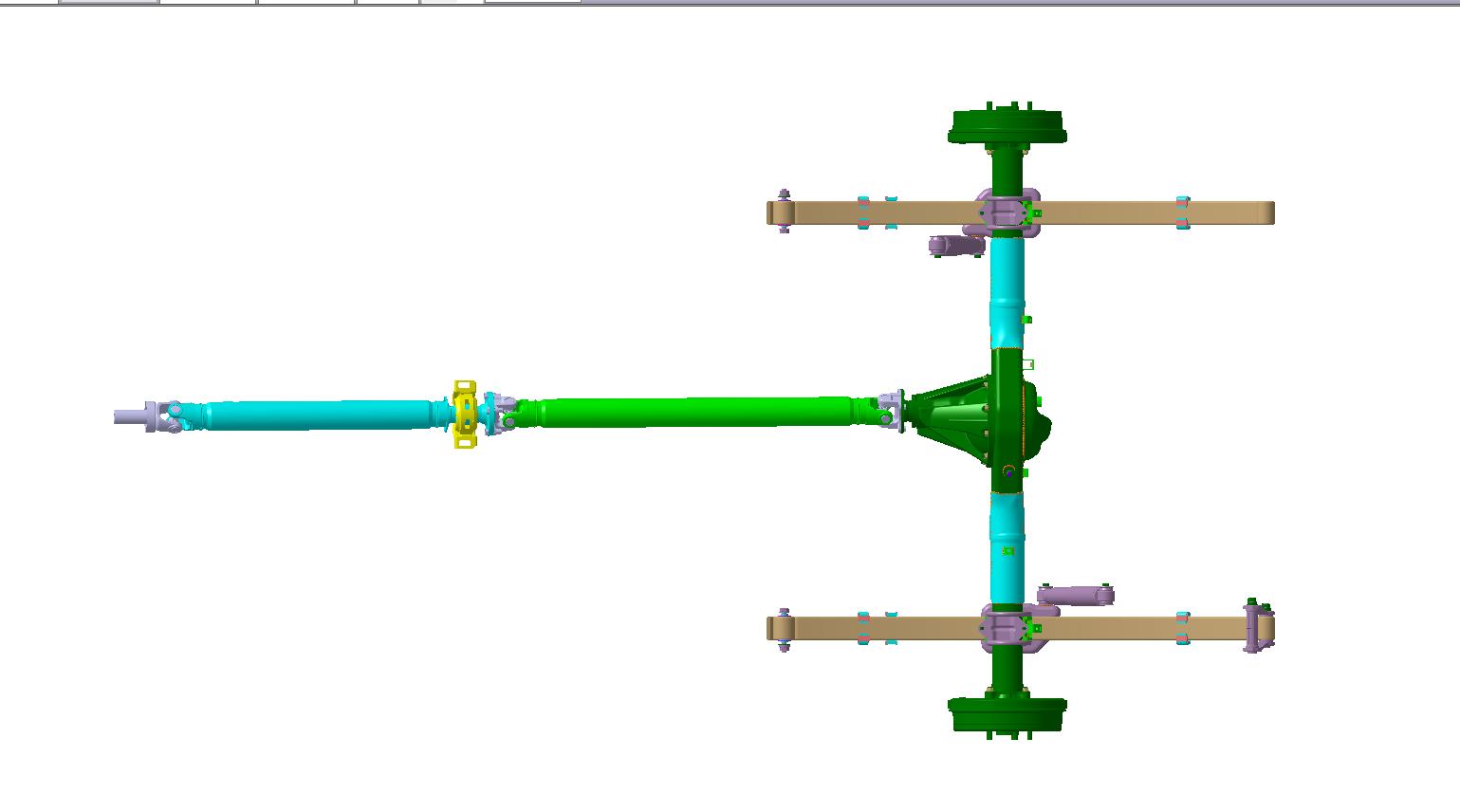Select the cyan front propeller shaft tube

tap(318, 415)
